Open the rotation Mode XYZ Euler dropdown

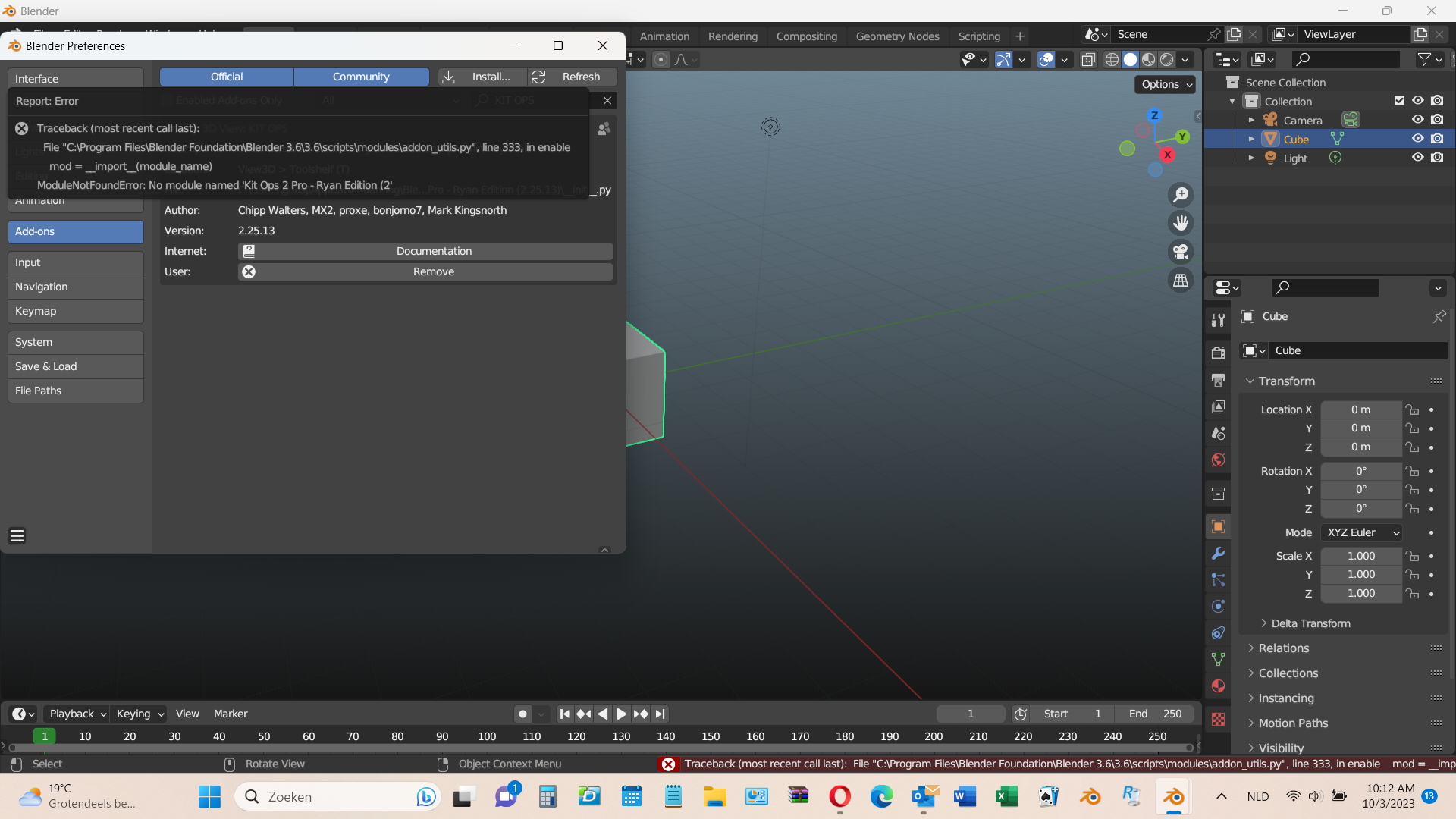(1361, 532)
